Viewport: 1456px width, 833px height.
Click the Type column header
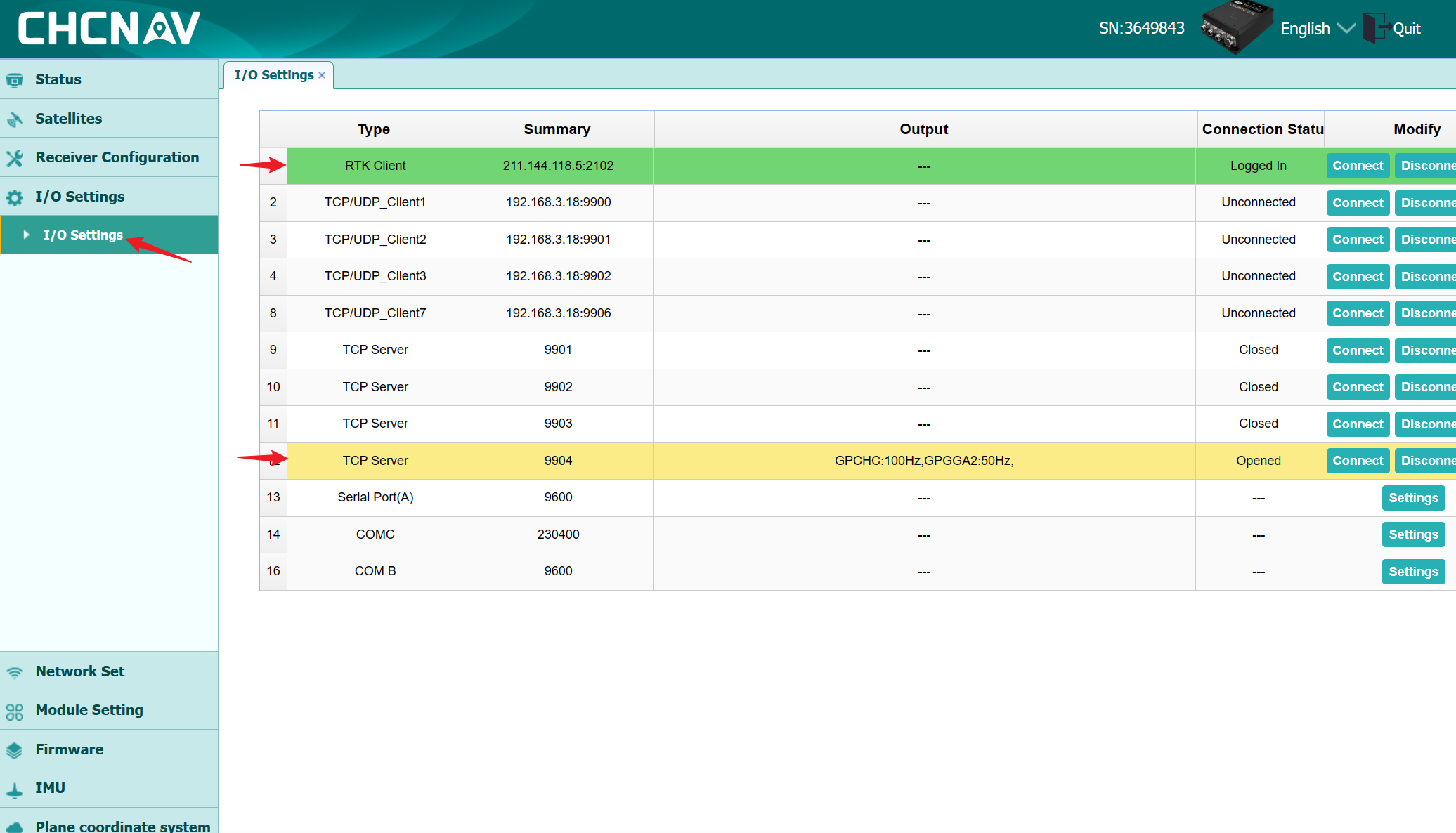[374, 129]
